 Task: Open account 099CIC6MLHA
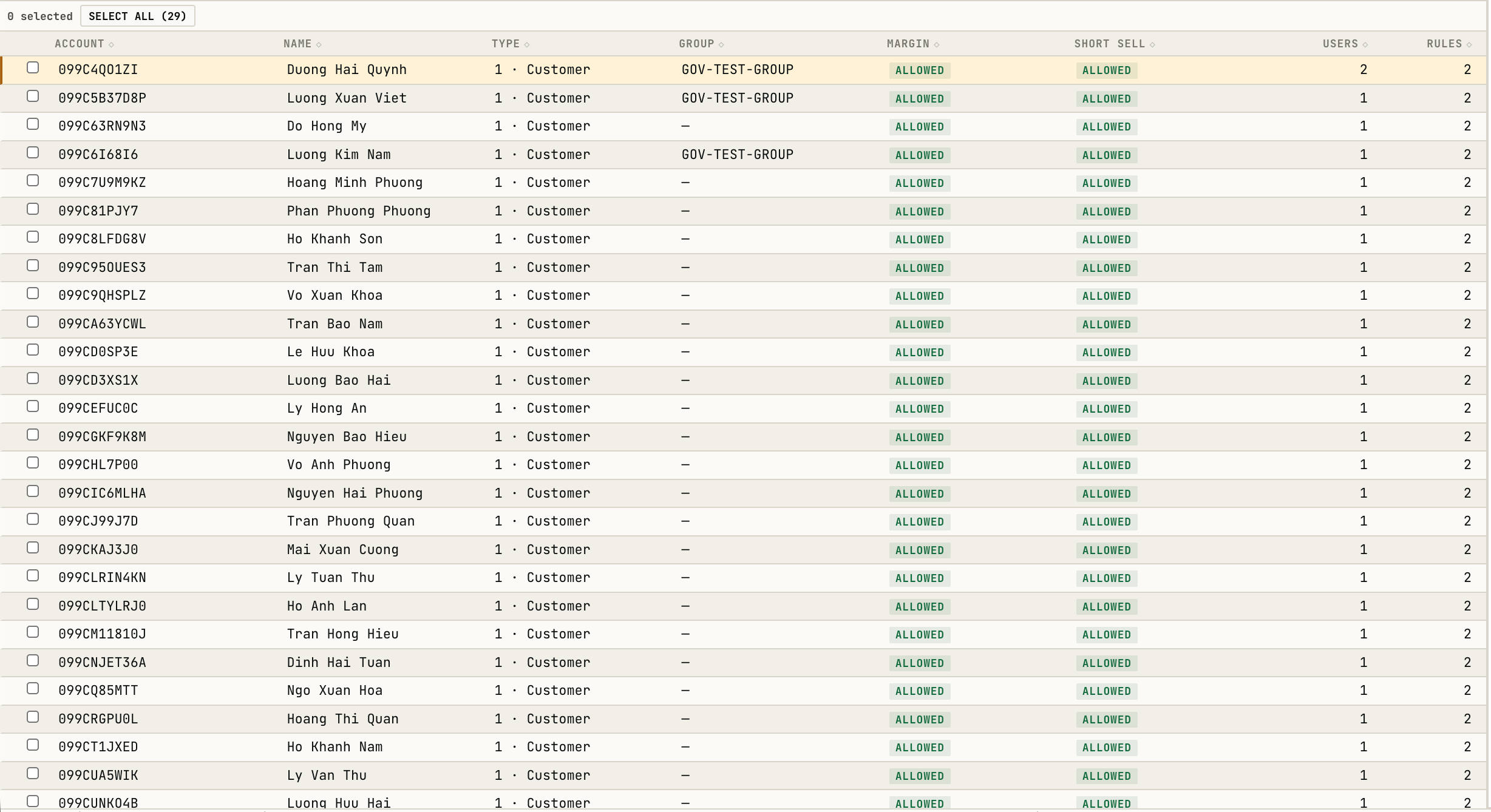point(102,493)
